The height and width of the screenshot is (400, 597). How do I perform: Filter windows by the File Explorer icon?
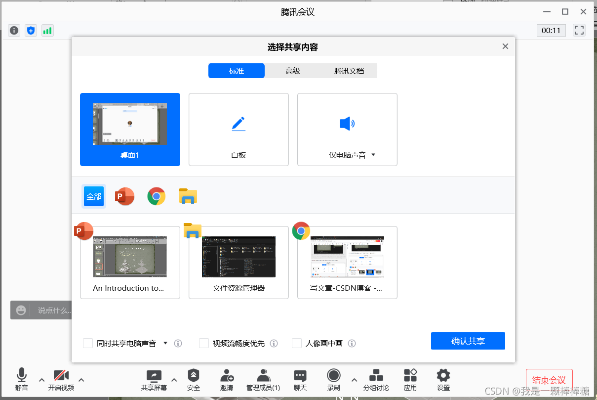coord(188,196)
